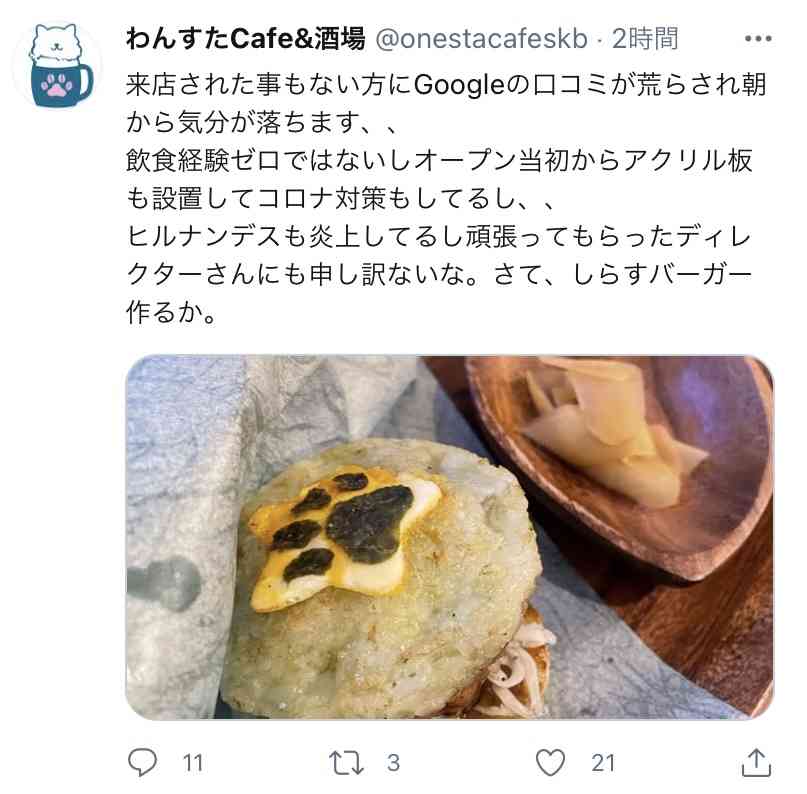View the 11 replies count
Viewport: 807px width, 794px height.
tap(193, 763)
